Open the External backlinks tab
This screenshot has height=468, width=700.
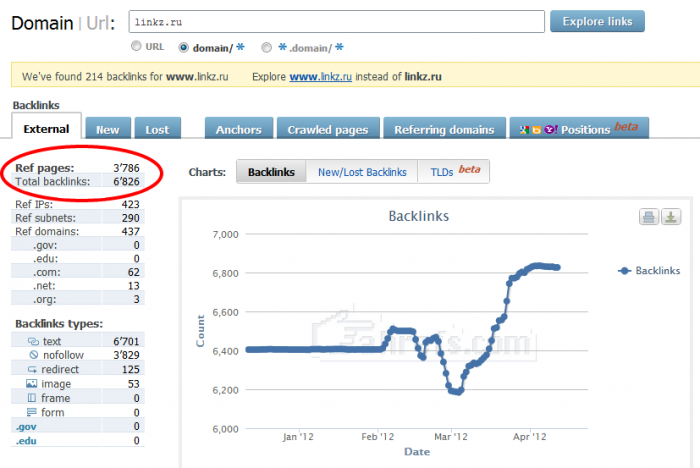click(46, 126)
